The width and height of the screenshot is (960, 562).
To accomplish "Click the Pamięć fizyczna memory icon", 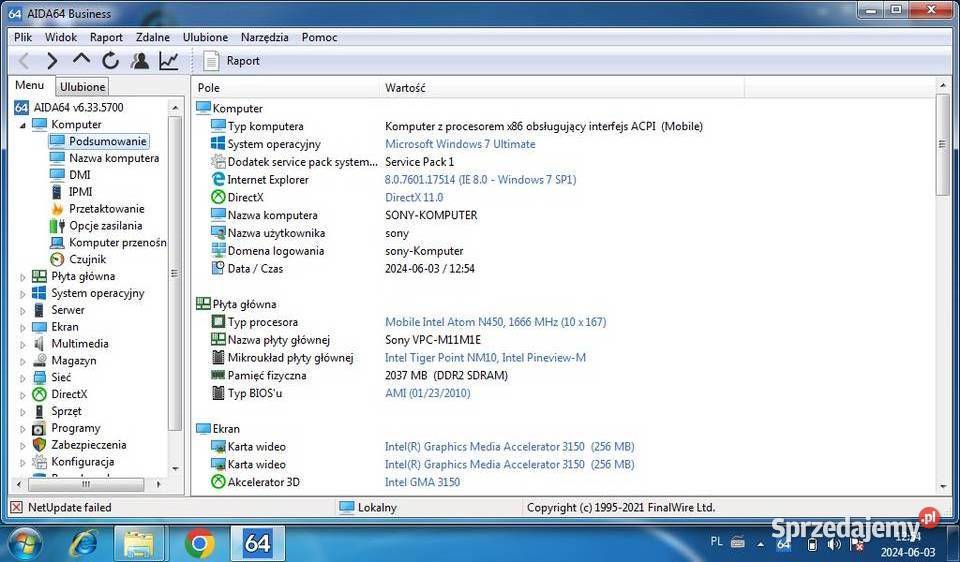I will point(218,375).
